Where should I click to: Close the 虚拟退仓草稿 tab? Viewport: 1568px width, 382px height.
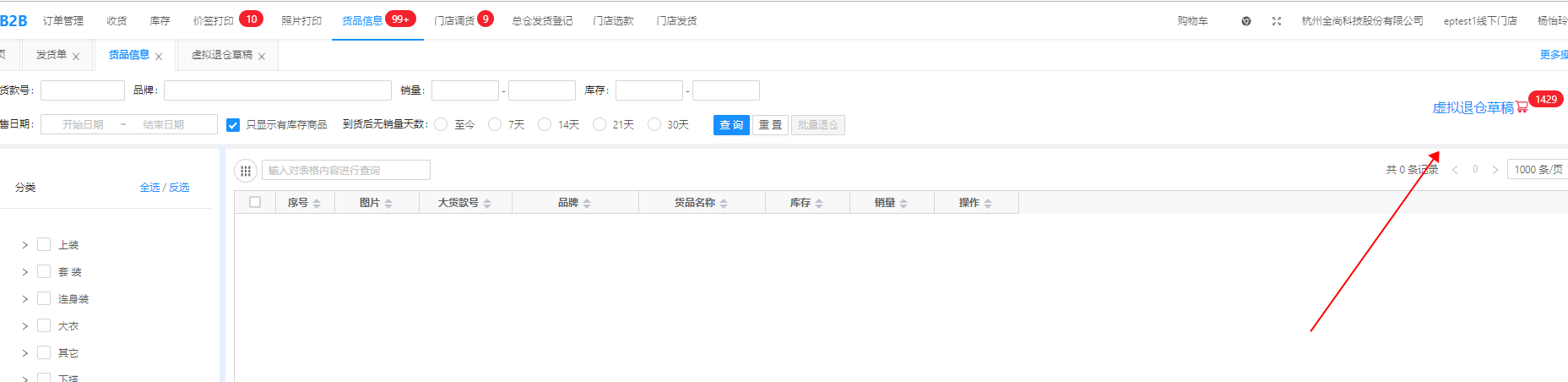(x=262, y=57)
